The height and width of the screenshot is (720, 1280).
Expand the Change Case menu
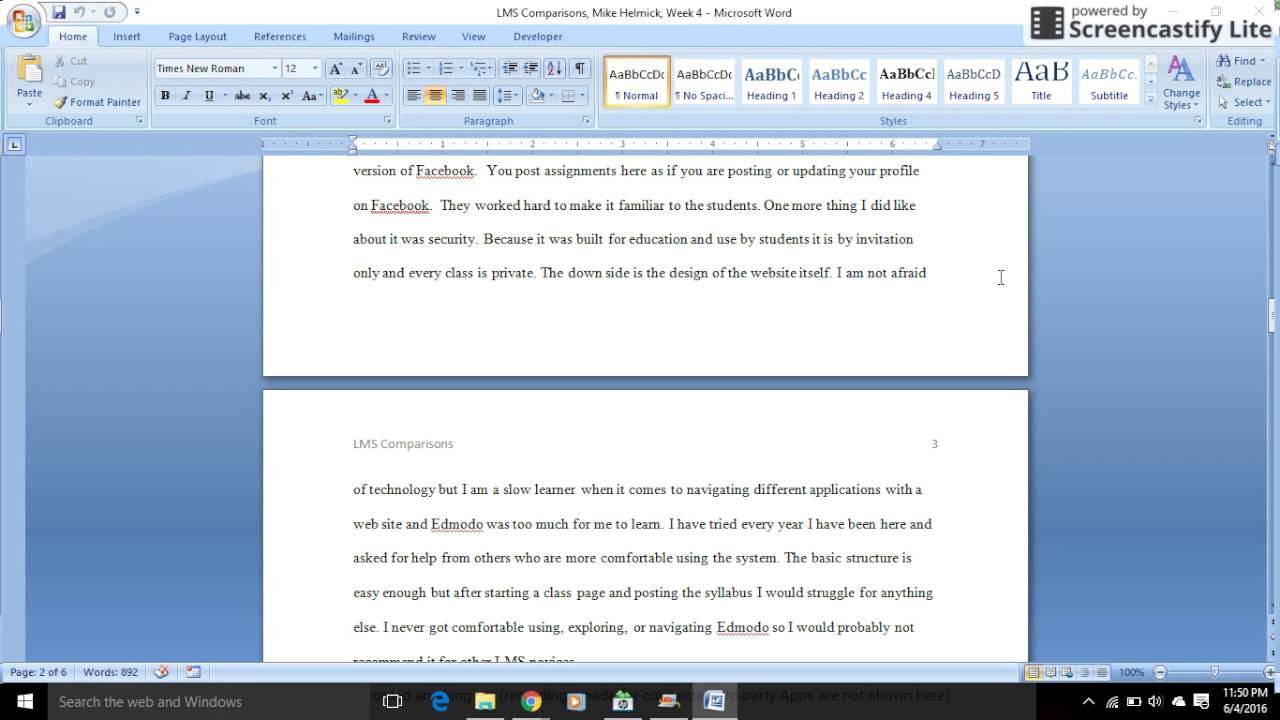click(313, 96)
